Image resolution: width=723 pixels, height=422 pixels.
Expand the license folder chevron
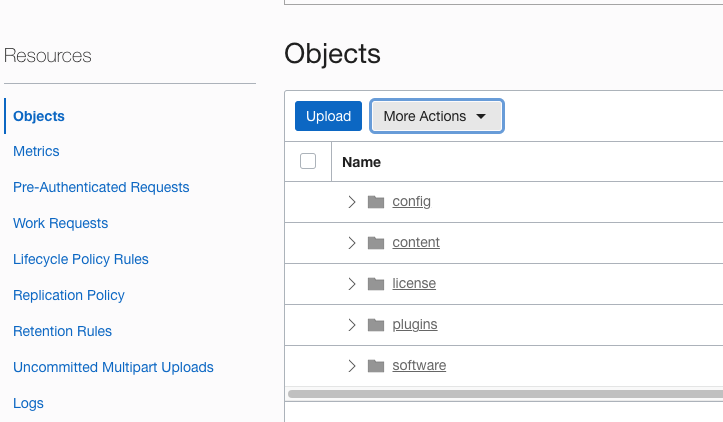(x=351, y=284)
